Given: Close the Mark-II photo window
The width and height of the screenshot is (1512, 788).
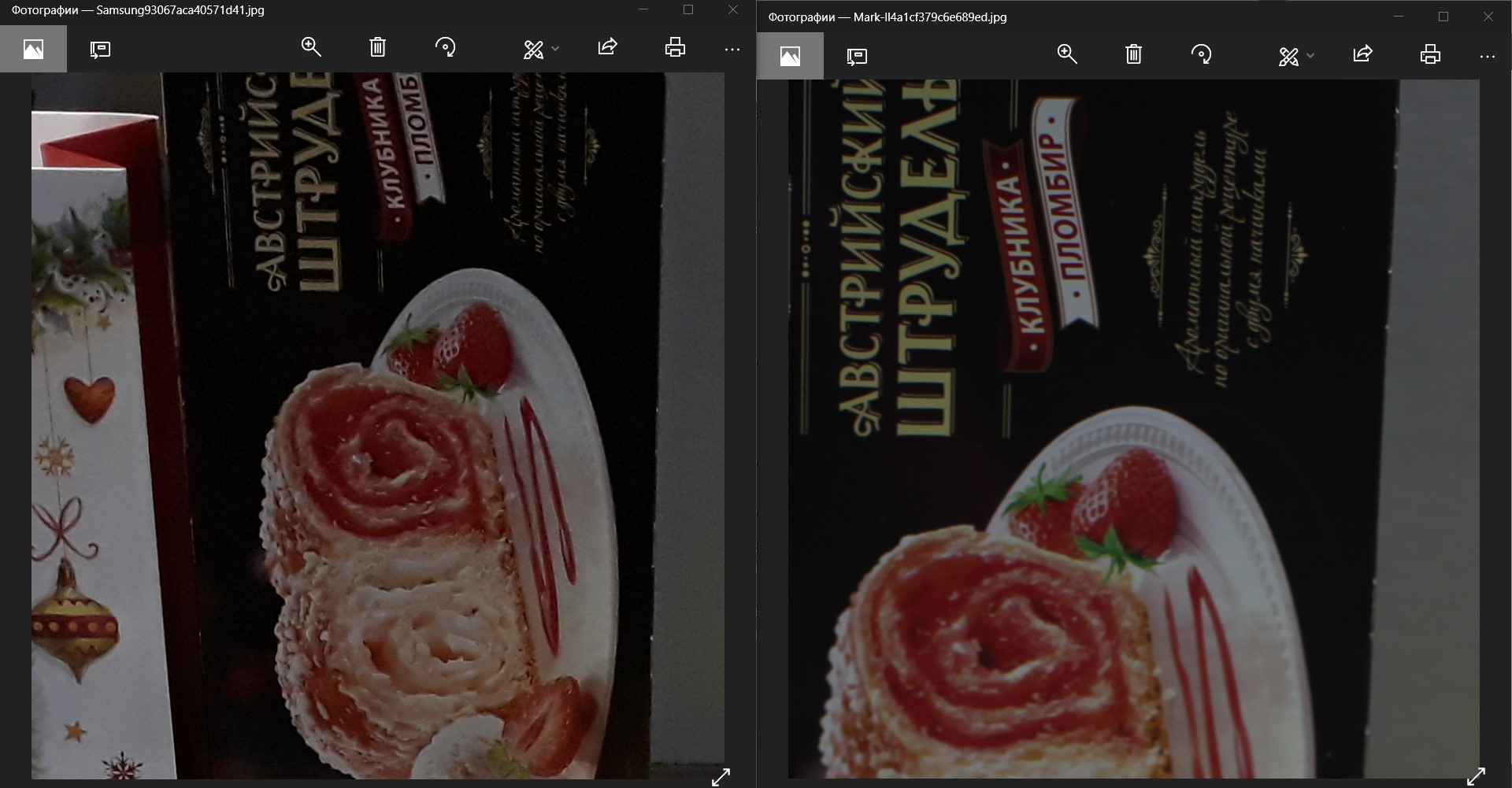Looking at the screenshot, I should tap(1488, 16).
